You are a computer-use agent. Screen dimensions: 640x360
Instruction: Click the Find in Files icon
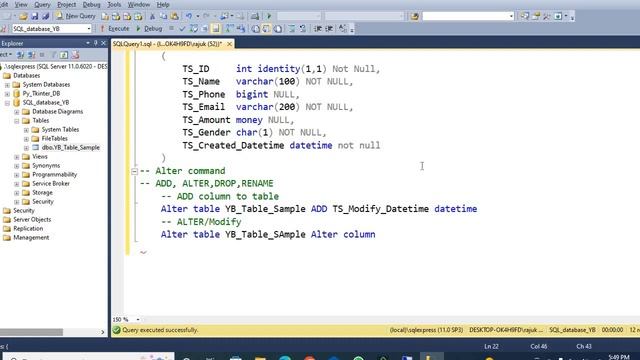(x=415, y=16)
